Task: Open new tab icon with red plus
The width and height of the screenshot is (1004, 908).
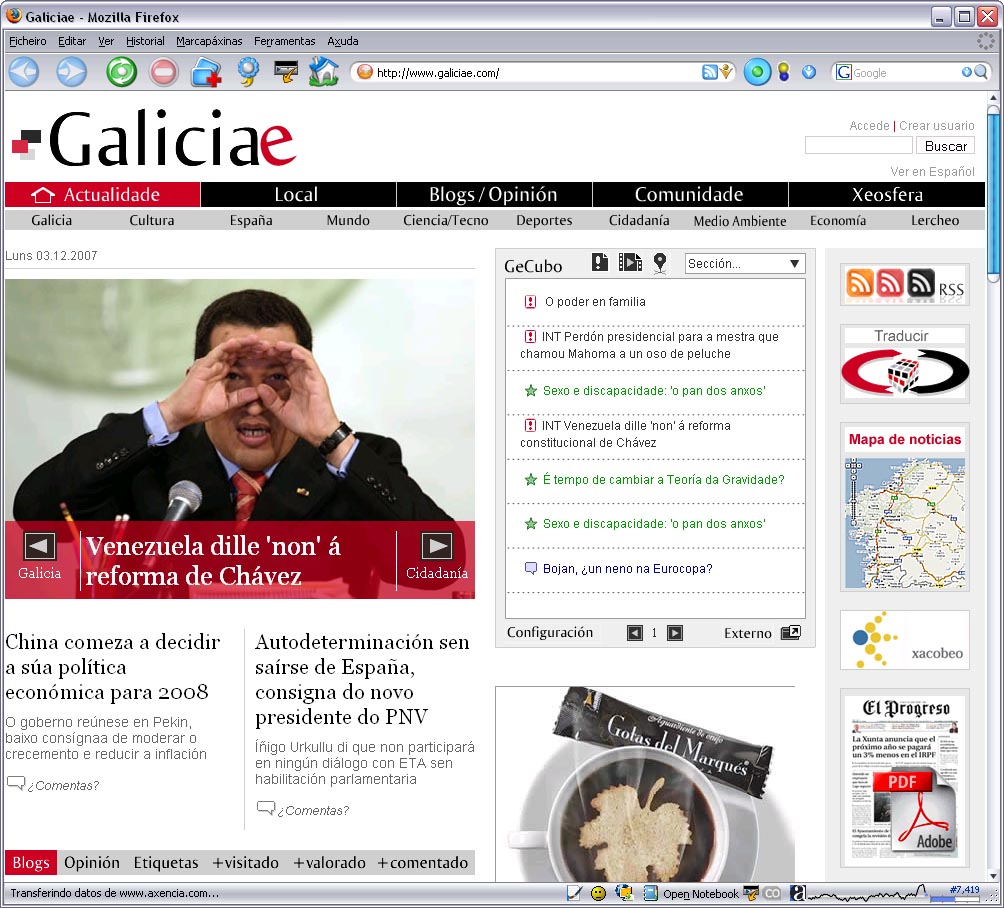Action: pyautogui.click(x=206, y=72)
